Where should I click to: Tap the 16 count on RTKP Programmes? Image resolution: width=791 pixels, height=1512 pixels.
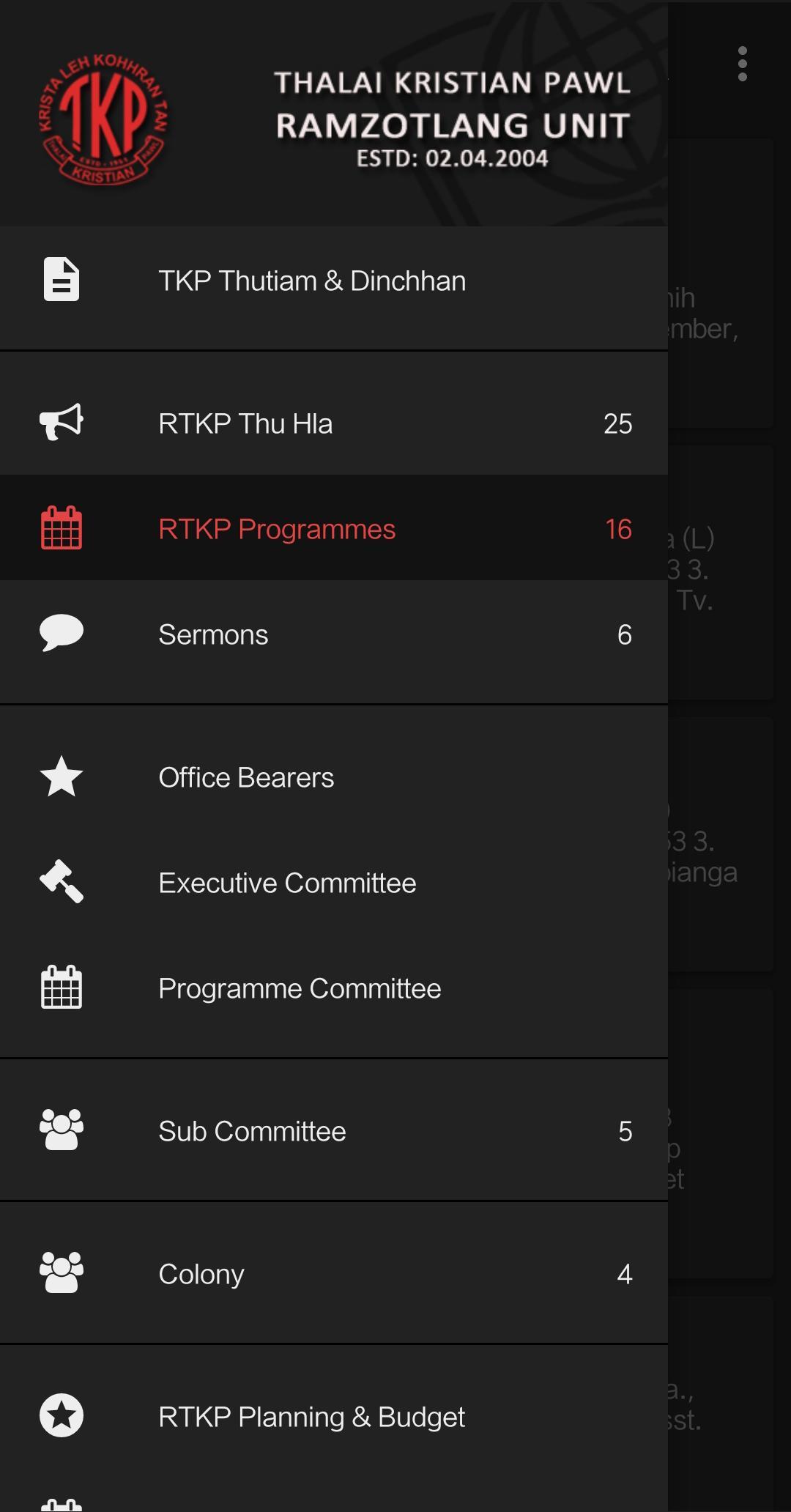618,530
